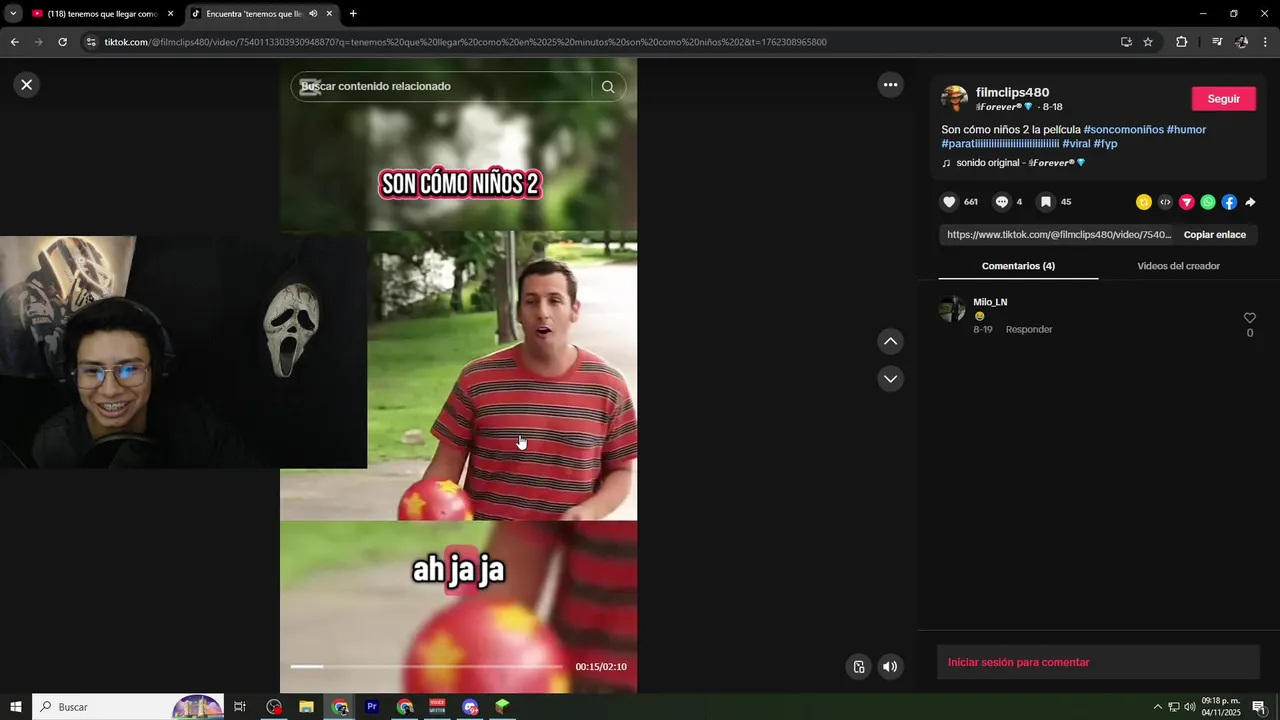The image size is (1280, 720).
Task: Open the tab search dropdown arrow
Action: 12,14
